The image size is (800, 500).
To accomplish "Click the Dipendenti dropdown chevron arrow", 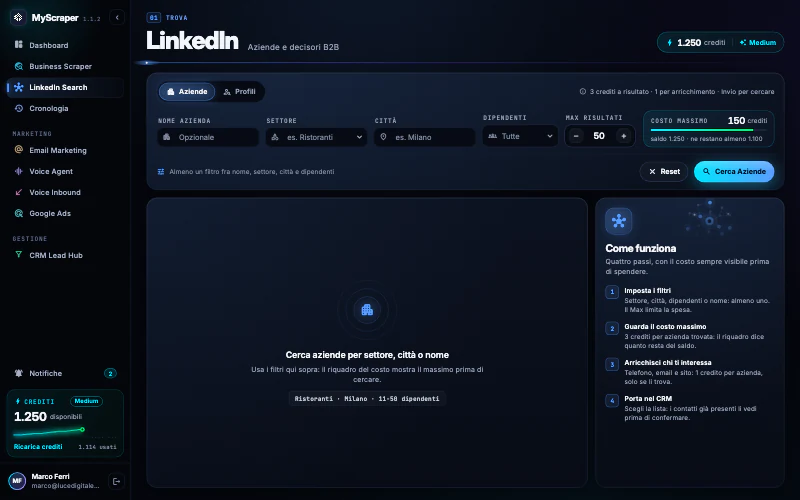I will pos(549,136).
